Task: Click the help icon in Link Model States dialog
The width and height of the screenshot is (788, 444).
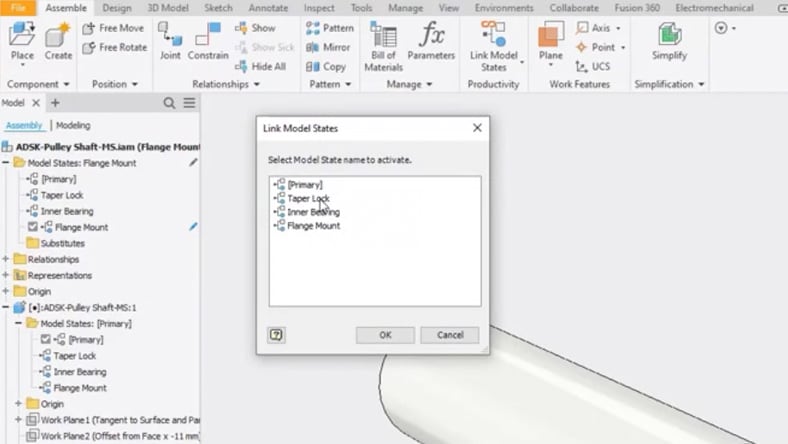Action: 276,335
